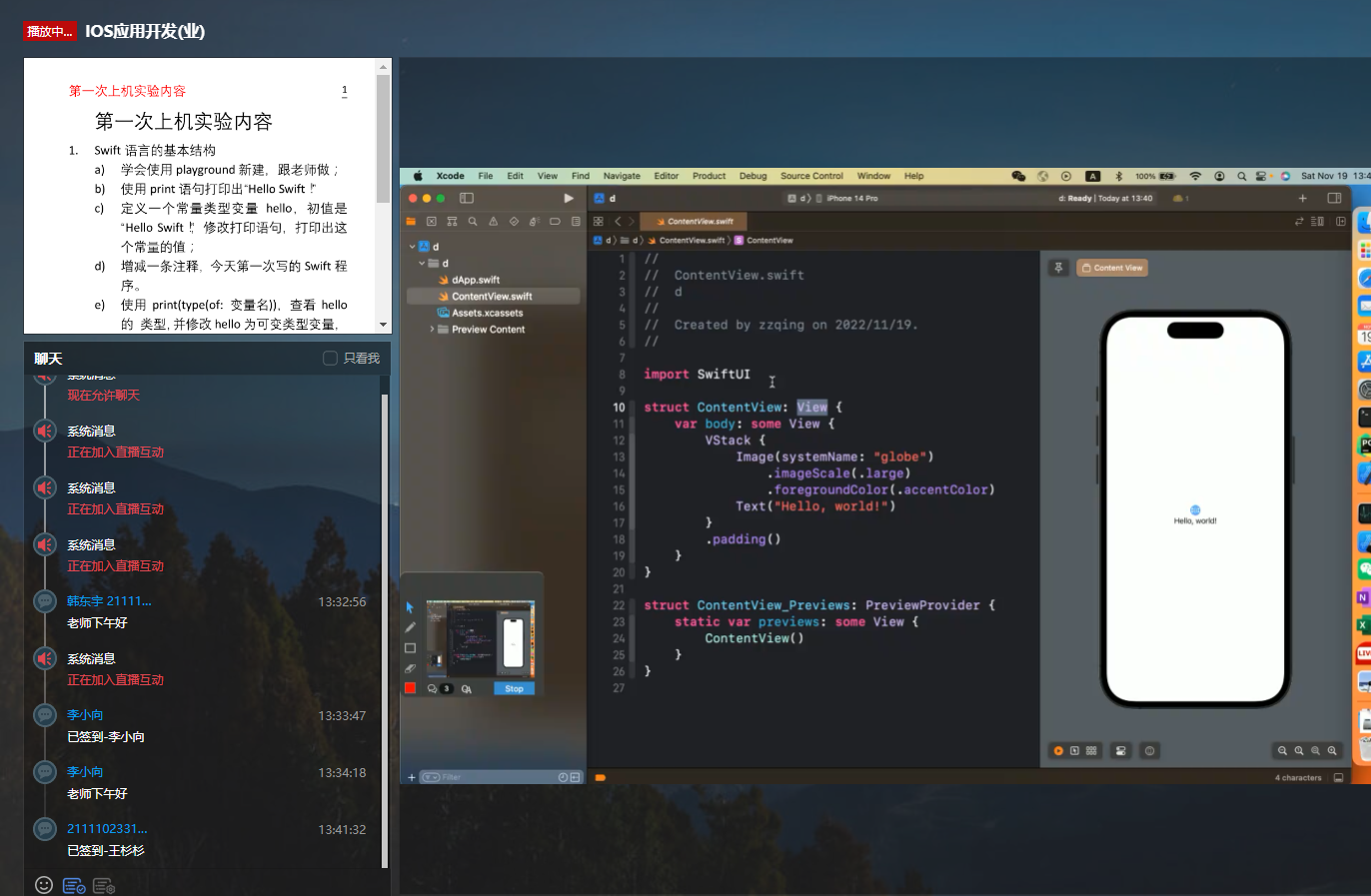The width and height of the screenshot is (1371, 896).
Task: Open the Xcode find navigator search icon
Action: click(473, 222)
